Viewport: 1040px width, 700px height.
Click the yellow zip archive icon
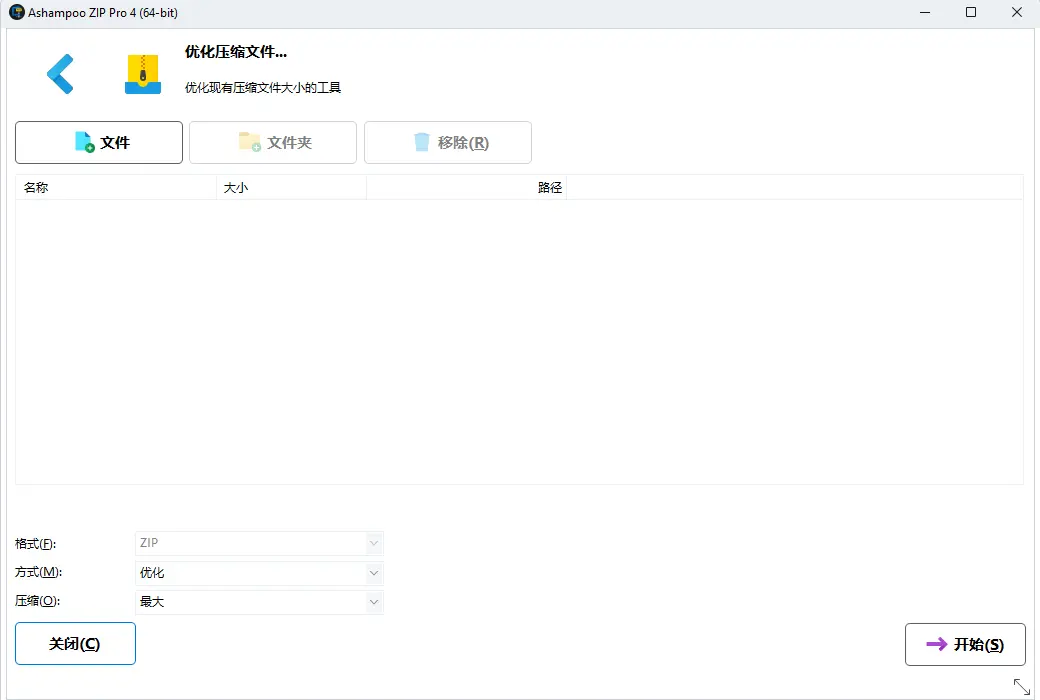click(x=143, y=74)
